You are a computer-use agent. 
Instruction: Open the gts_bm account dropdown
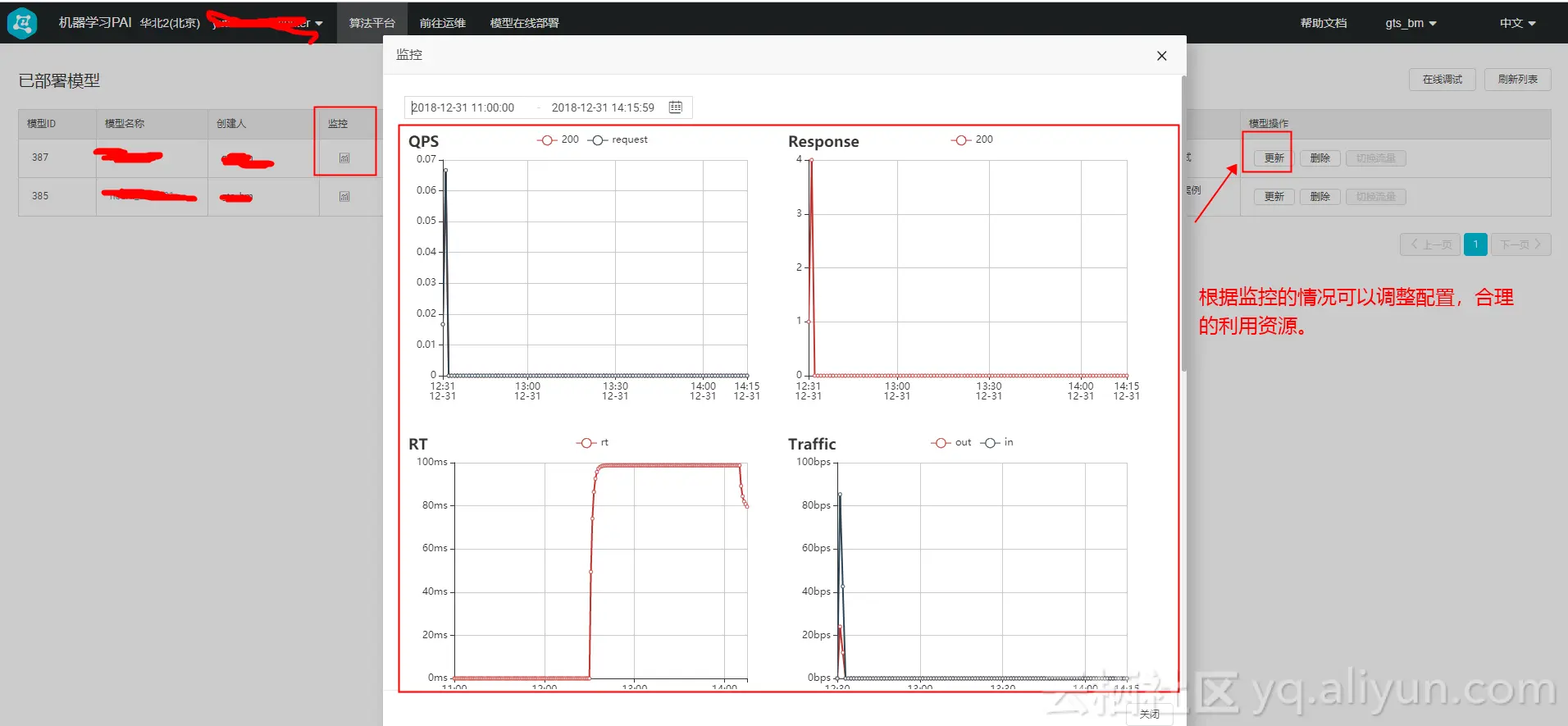tap(1411, 23)
